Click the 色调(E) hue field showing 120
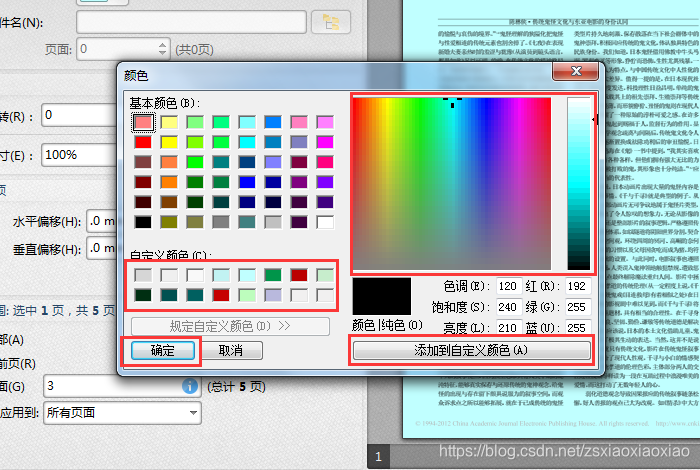 coord(508,286)
